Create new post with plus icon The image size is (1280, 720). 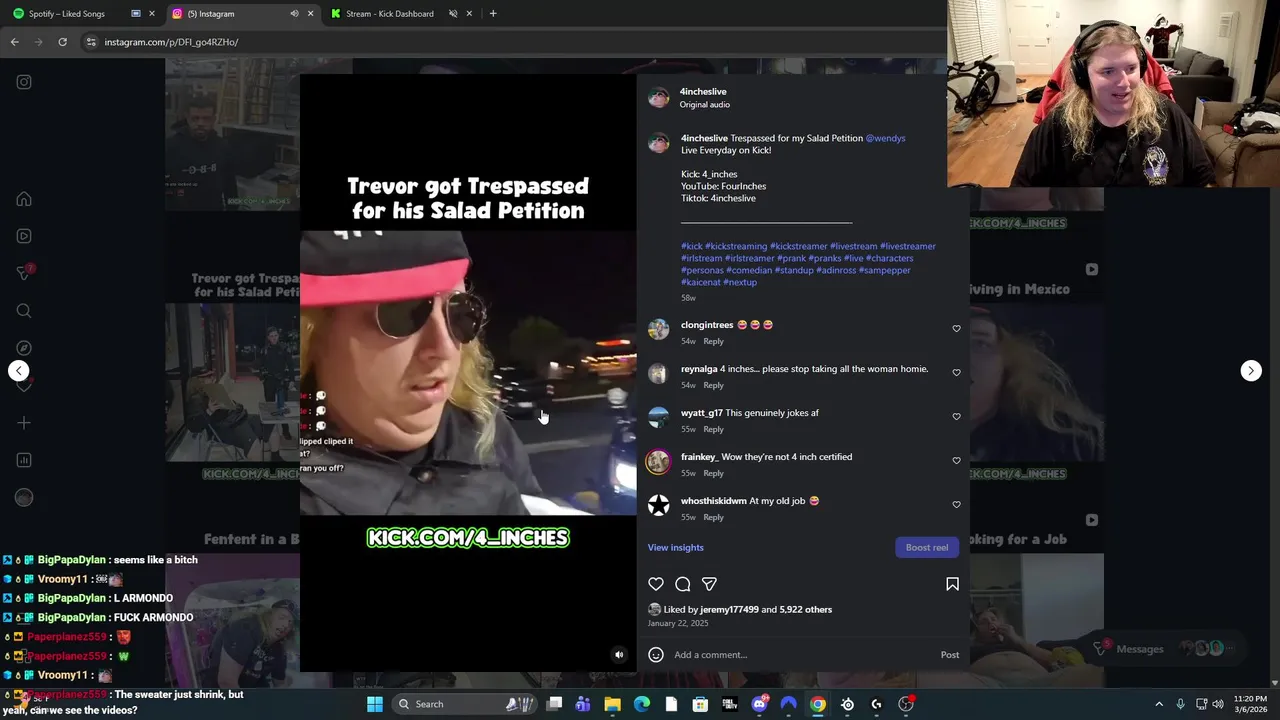pyautogui.click(x=24, y=423)
